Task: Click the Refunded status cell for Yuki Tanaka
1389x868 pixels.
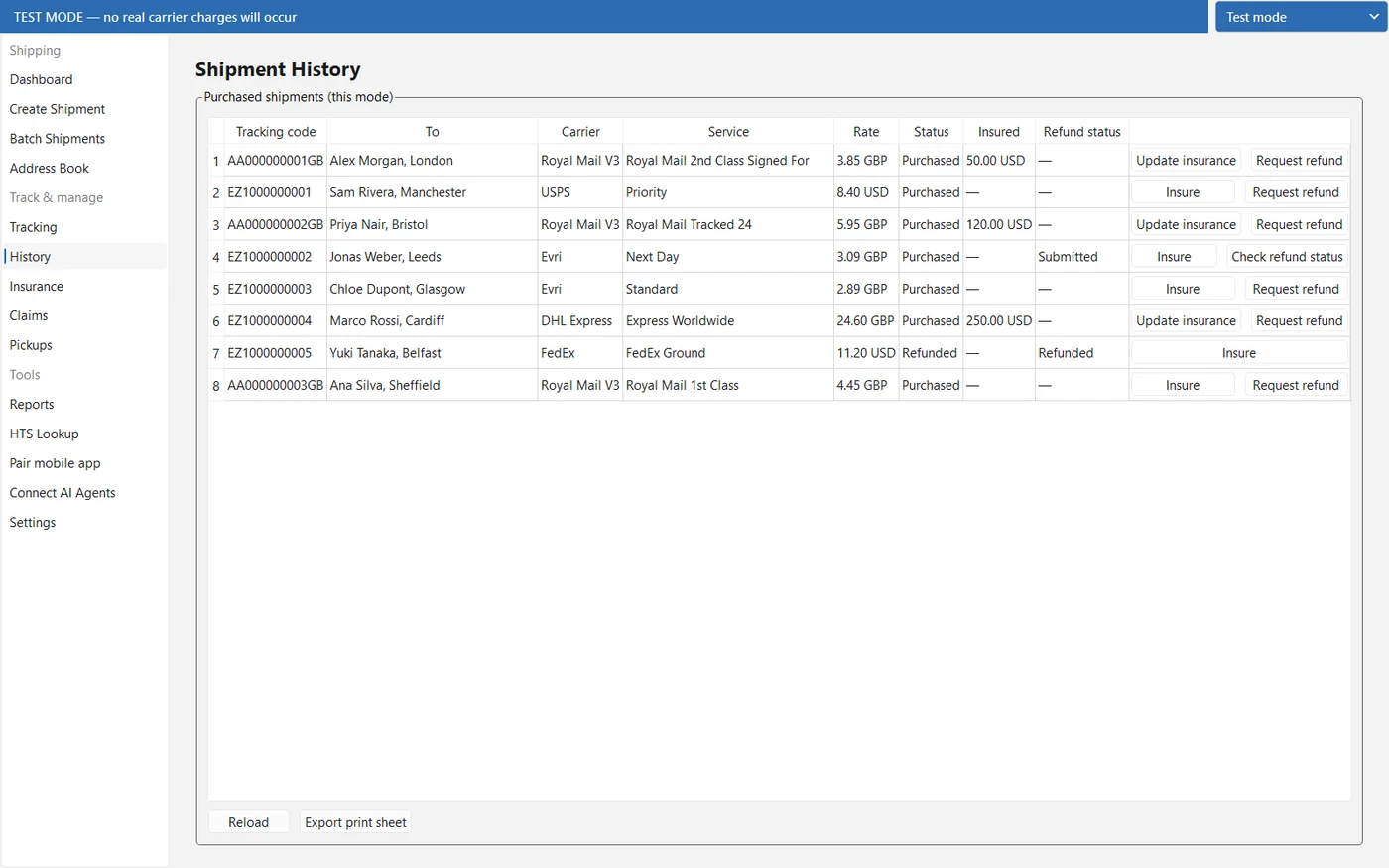Action: [931, 353]
